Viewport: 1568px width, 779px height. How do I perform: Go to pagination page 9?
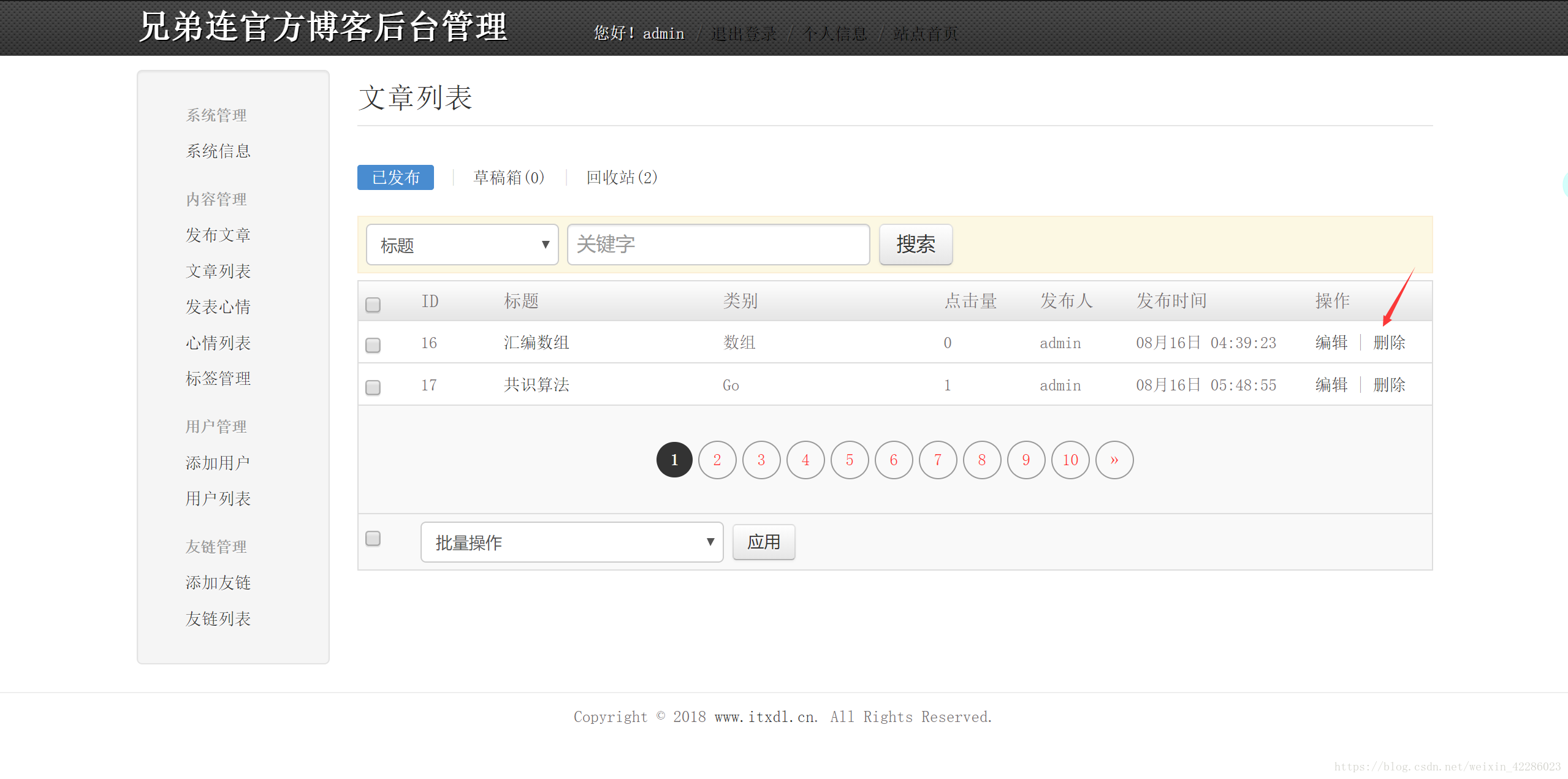(x=1026, y=460)
